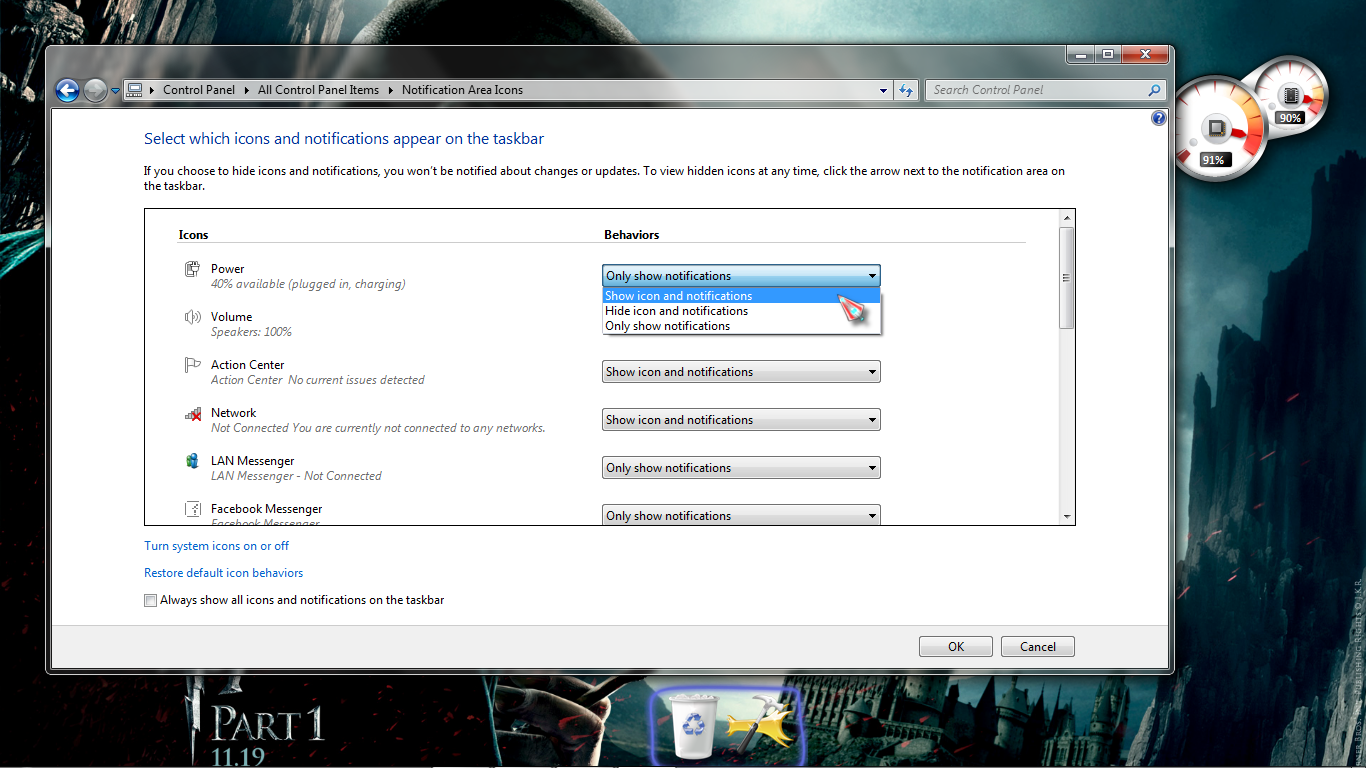Click the 'Action Center' row title
The height and width of the screenshot is (768, 1366).
pyautogui.click(x=248, y=365)
